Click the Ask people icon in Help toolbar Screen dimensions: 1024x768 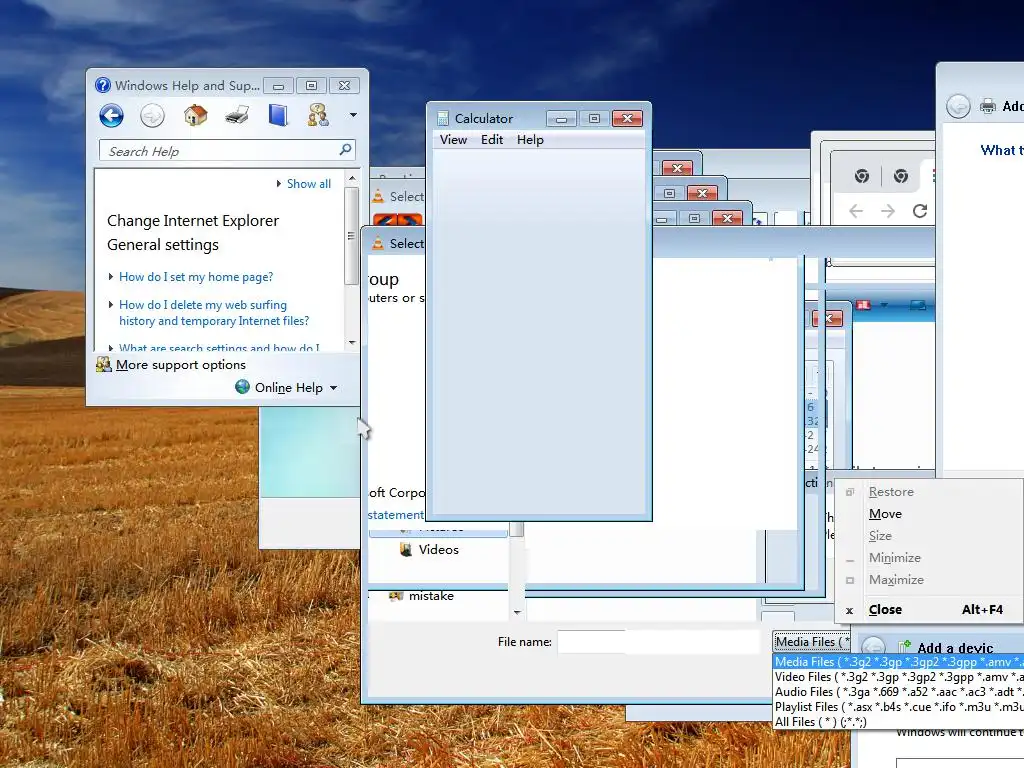318,116
